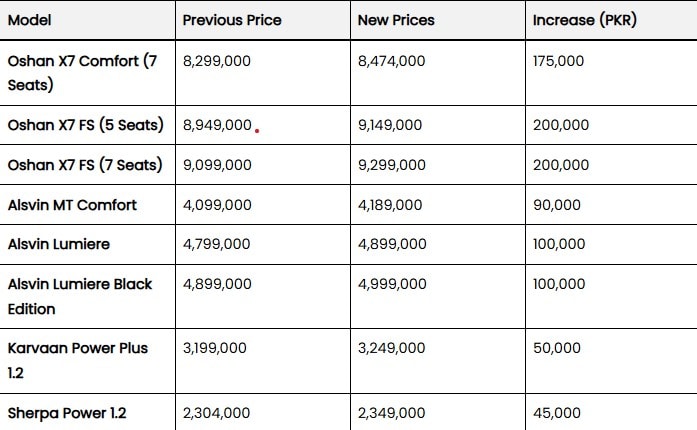This screenshot has height=430, width=697.
Task: Click the 90,000 increase value
Action: [557, 205]
